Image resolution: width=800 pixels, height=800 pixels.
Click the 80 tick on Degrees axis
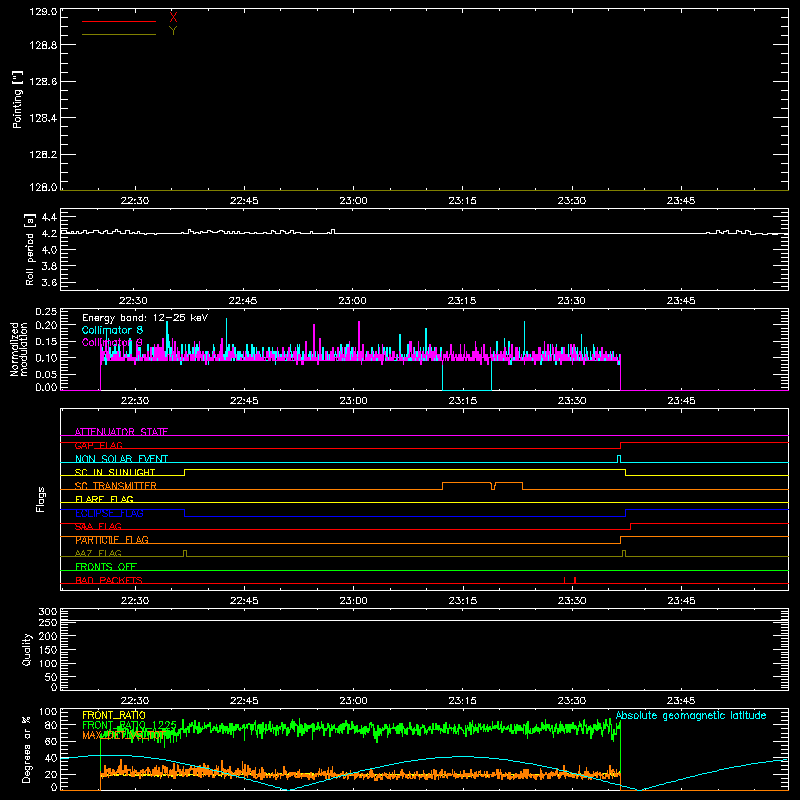51,725
